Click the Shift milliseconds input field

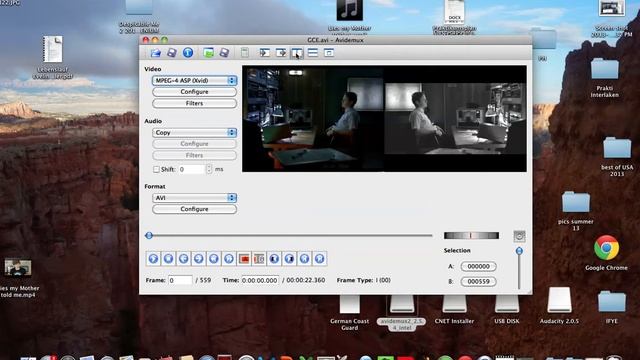[x=191, y=169]
